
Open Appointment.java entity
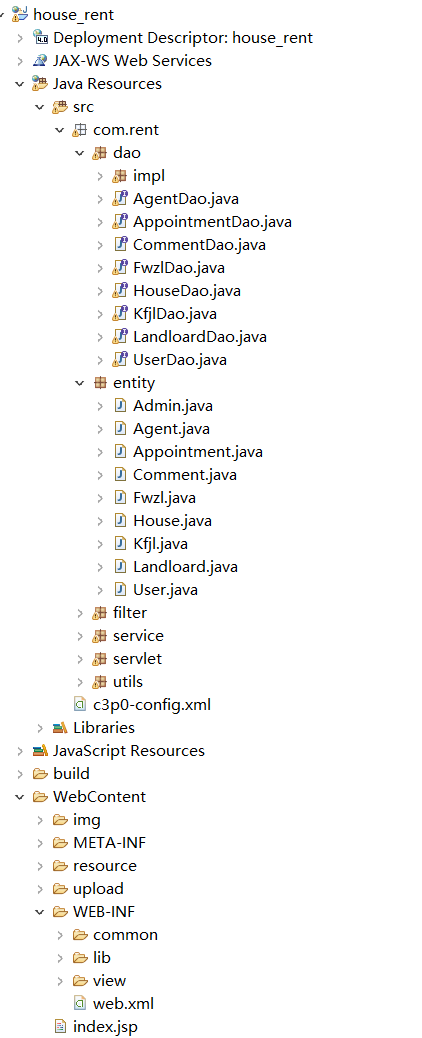(198, 451)
